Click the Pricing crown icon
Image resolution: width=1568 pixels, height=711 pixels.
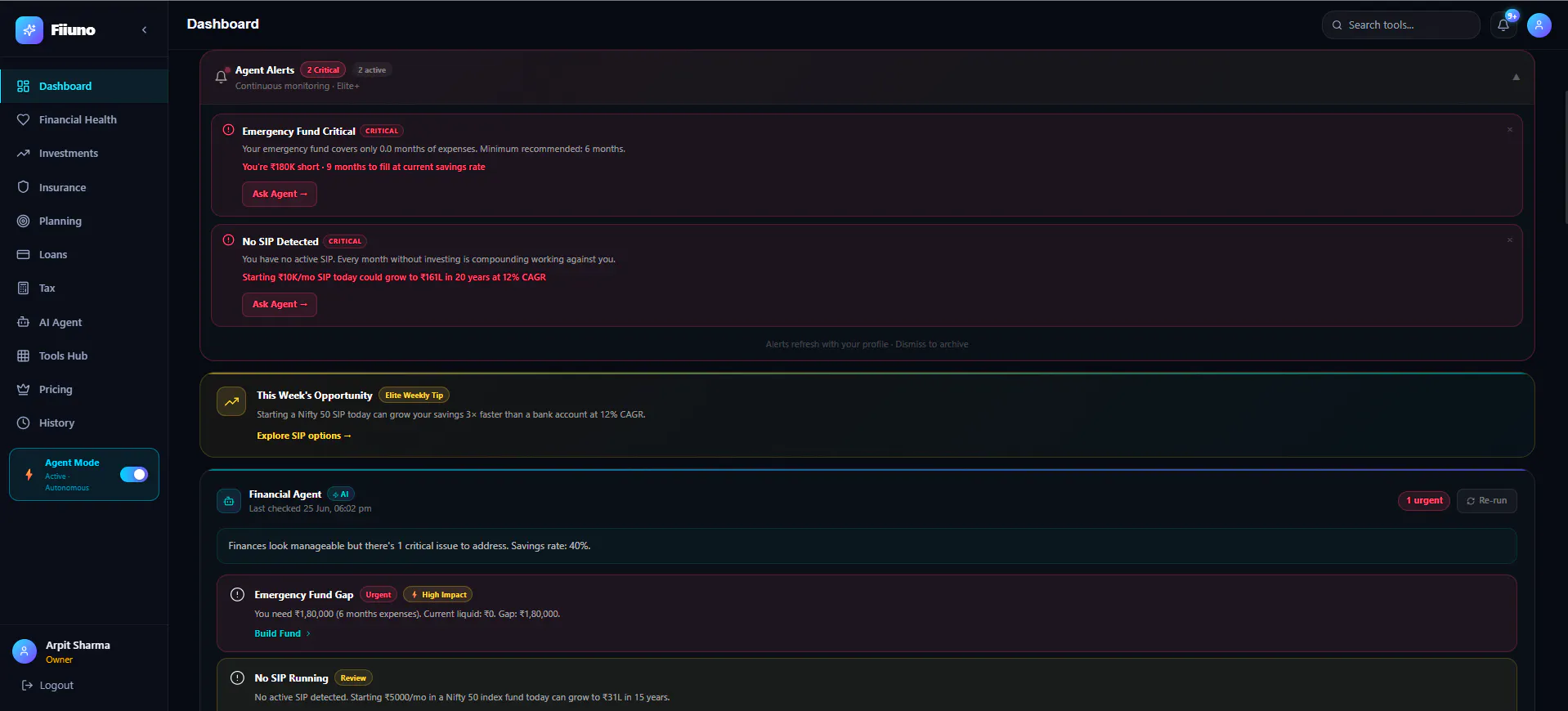23,389
